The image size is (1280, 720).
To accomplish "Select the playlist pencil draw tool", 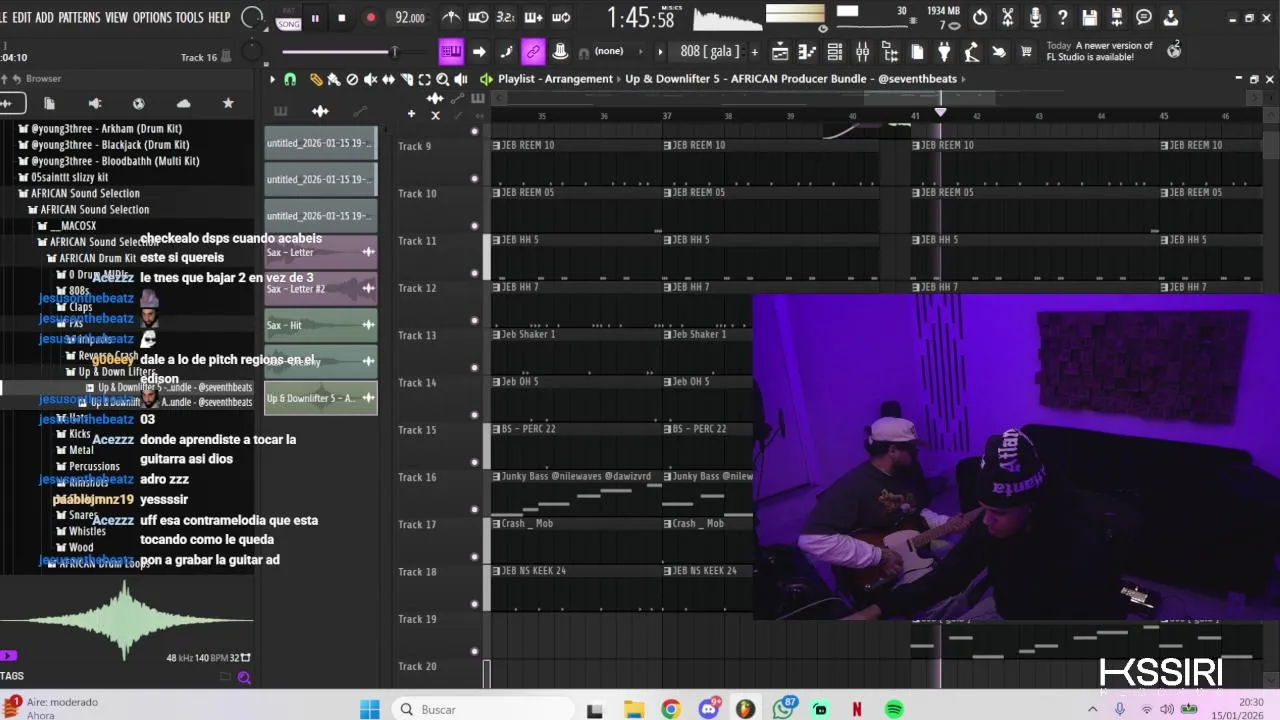I will (316, 79).
